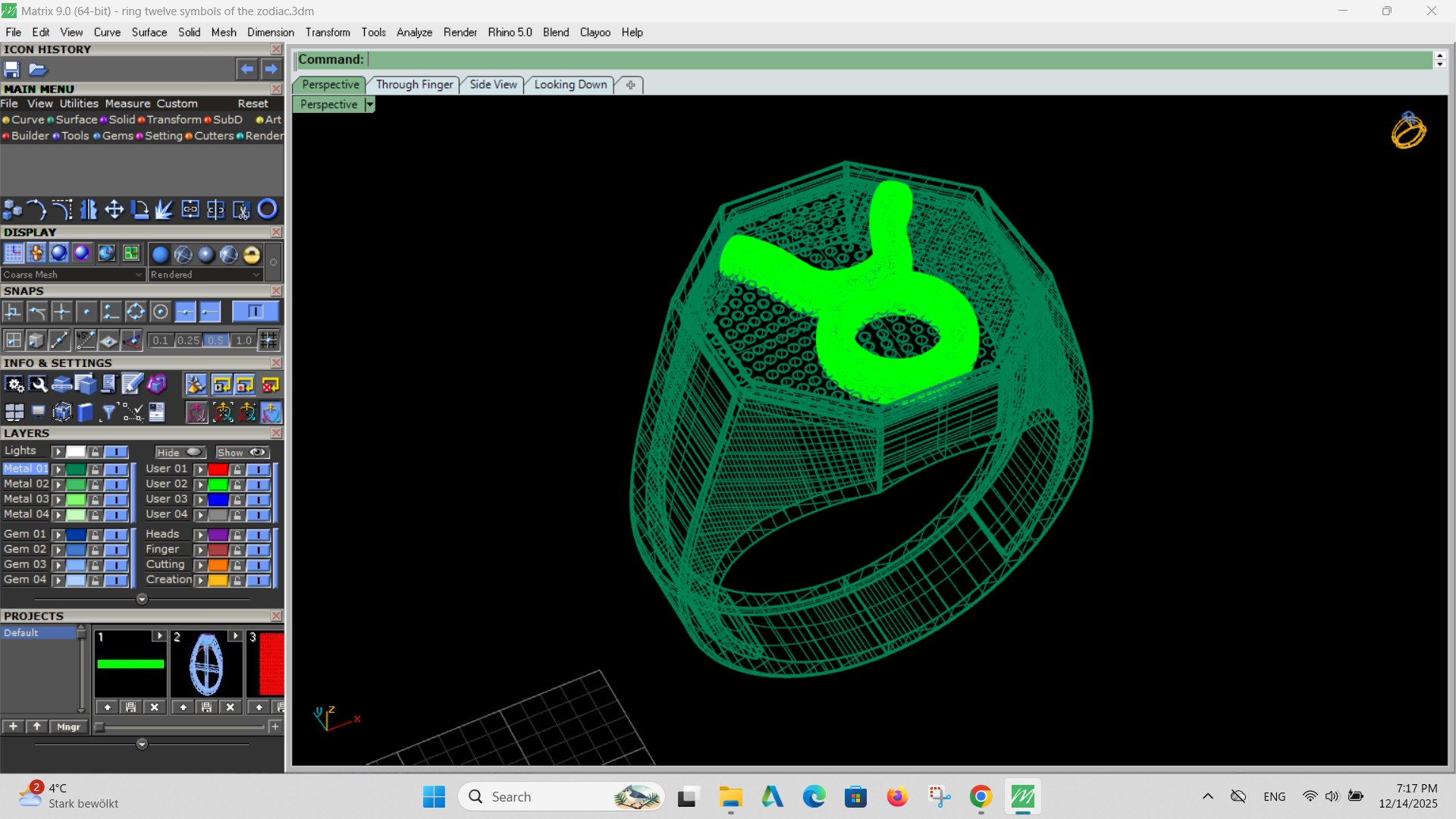Open the gears settings icon in Info & Settings
The height and width of the screenshot is (819, 1456).
pos(14,384)
